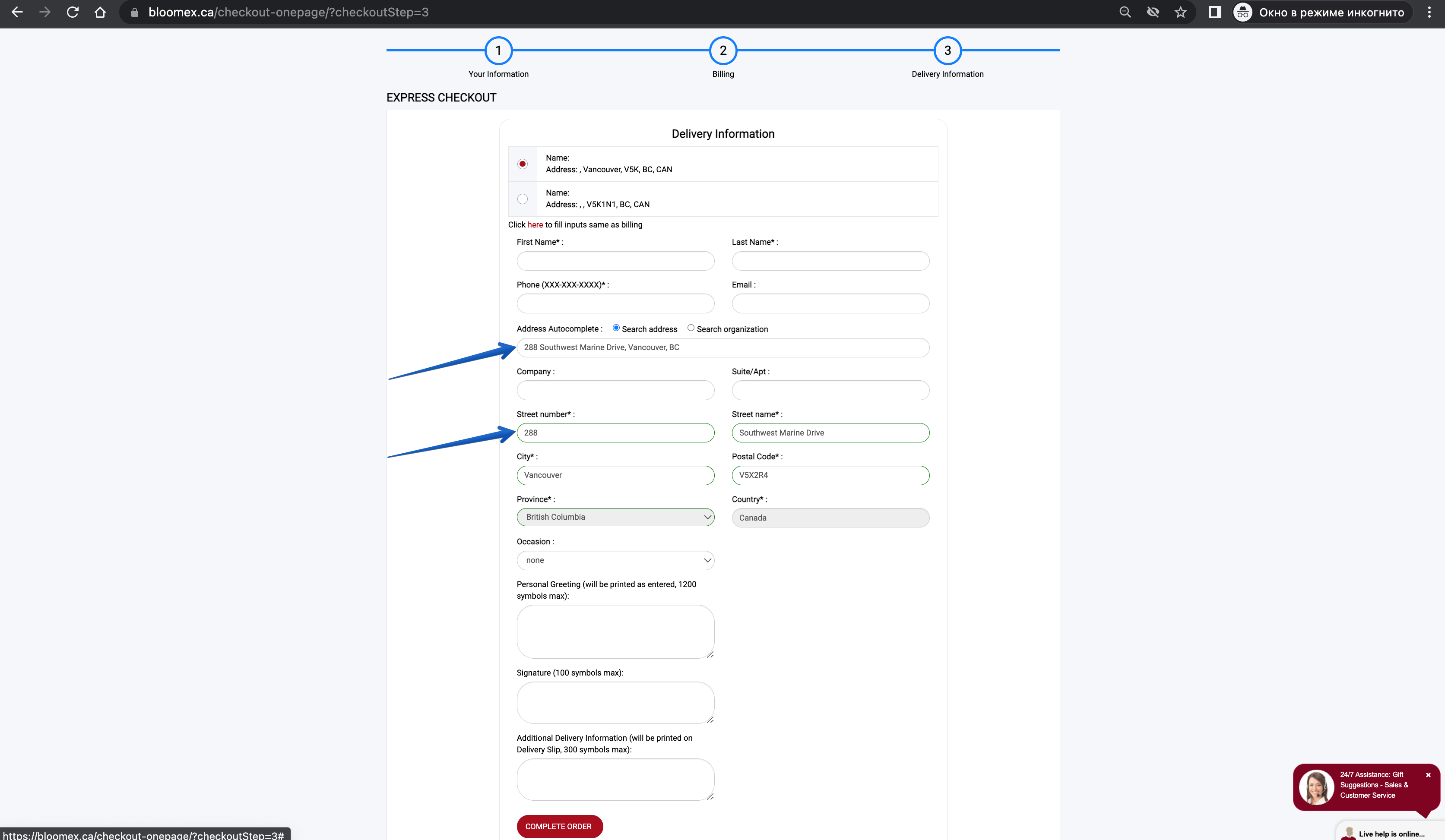Close the 24/7 Assistance chat popup
The height and width of the screenshot is (840, 1445).
tap(1428, 775)
